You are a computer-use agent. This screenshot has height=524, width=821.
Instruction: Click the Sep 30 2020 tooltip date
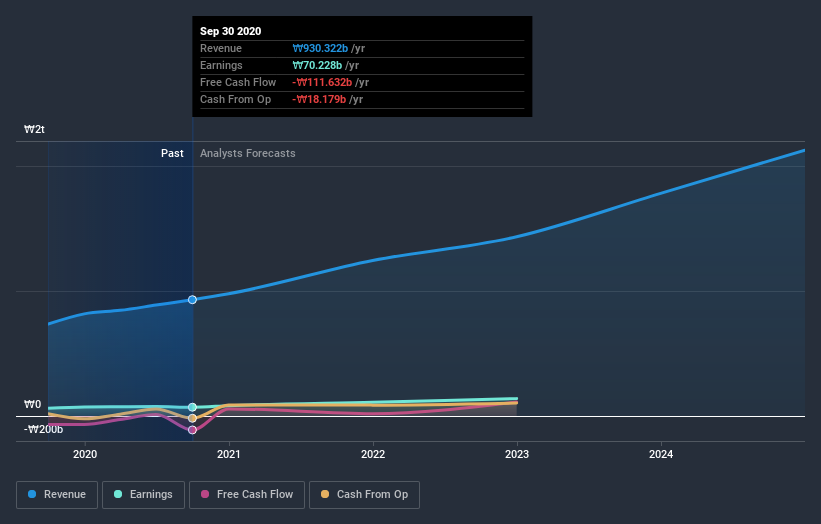coord(230,31)
